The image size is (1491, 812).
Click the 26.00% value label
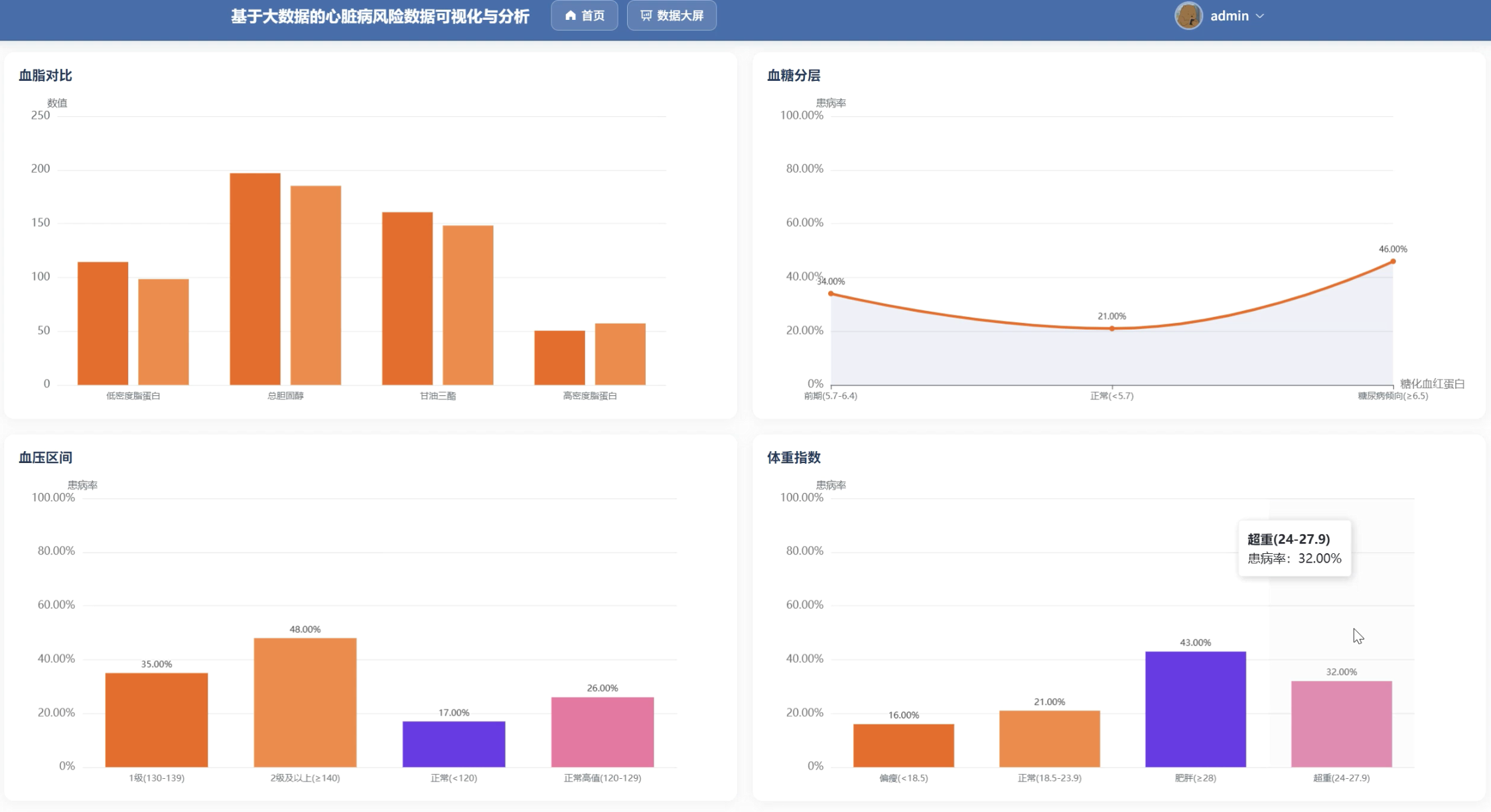(603, 688)
